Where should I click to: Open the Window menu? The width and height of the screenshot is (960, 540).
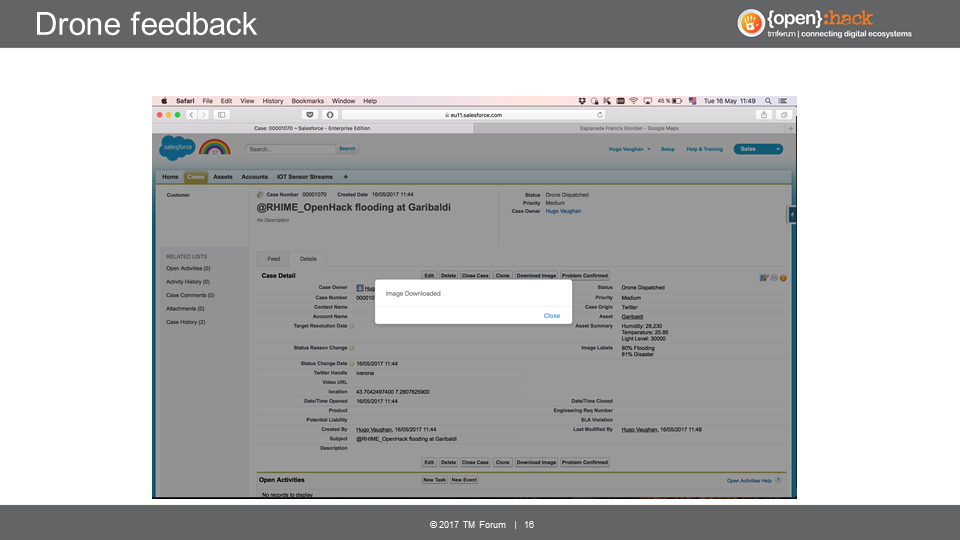(x=343, y=101)
